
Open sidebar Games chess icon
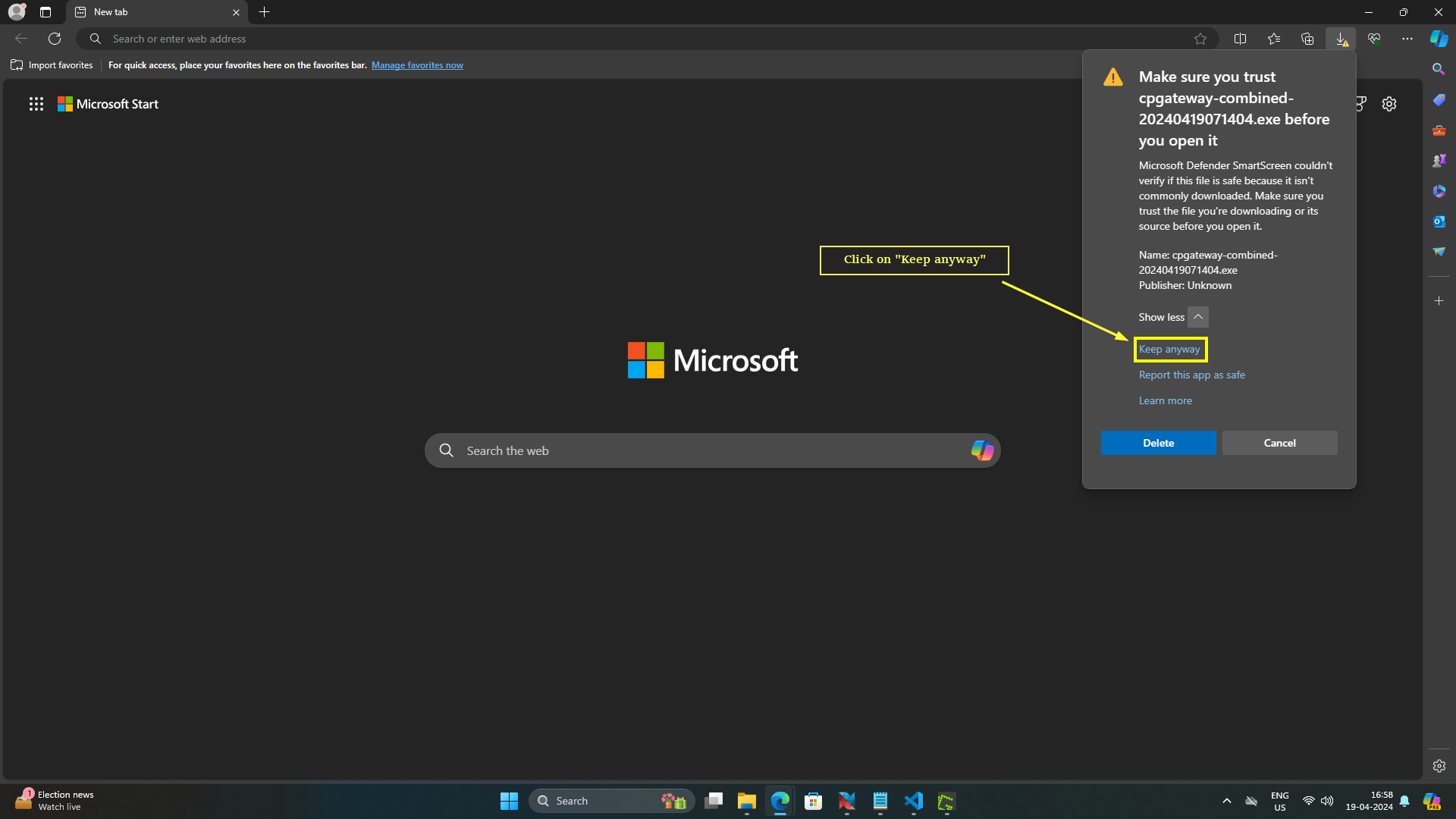pos(1439,160)
